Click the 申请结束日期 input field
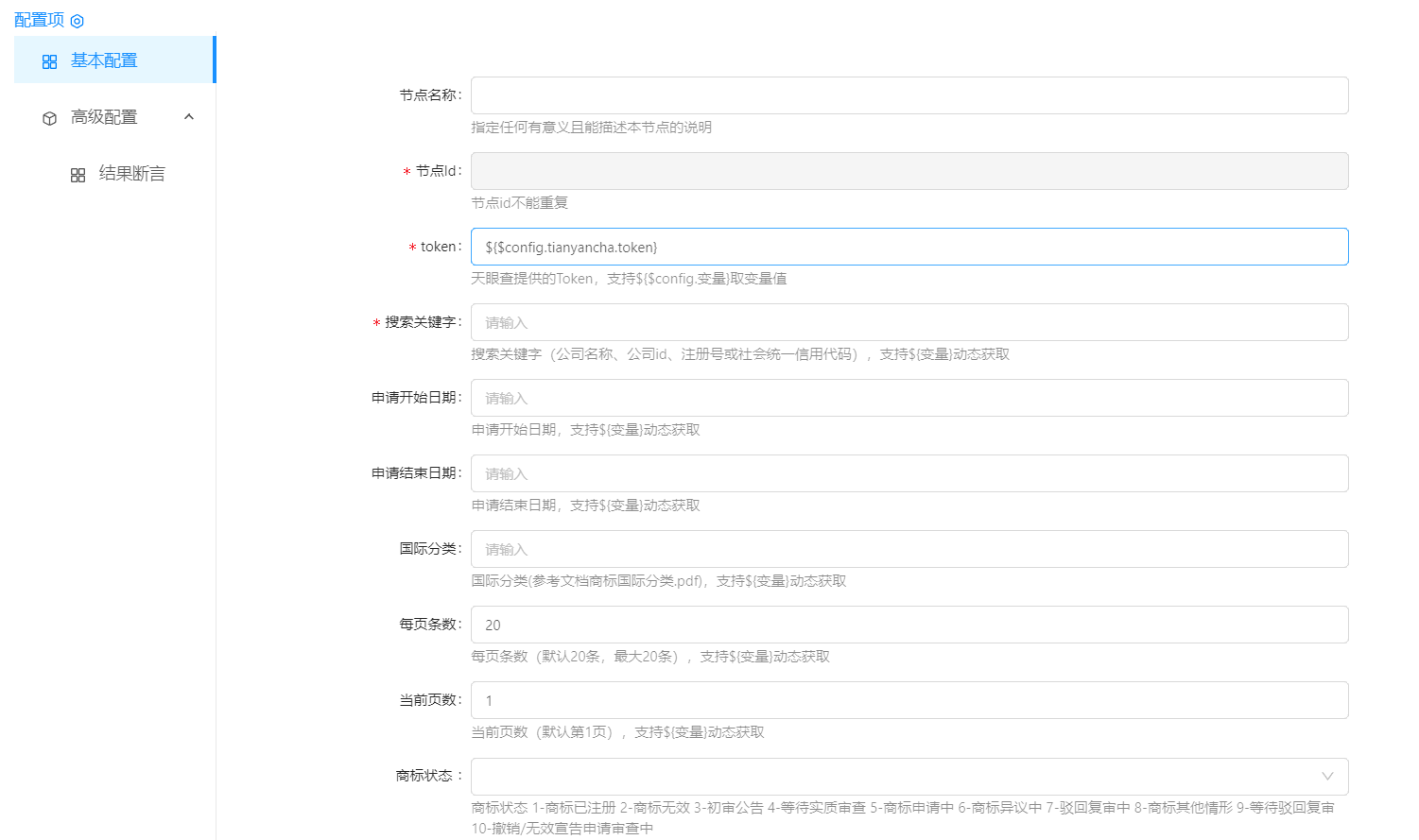 pos(909,473)
